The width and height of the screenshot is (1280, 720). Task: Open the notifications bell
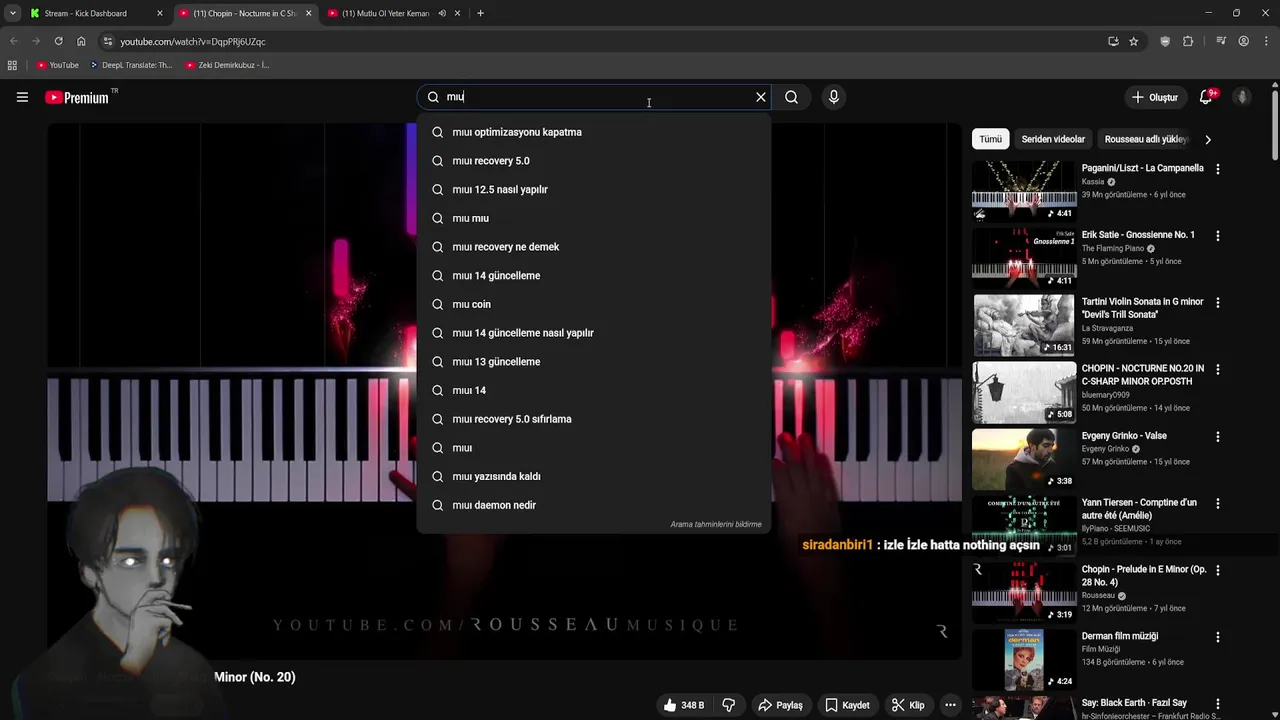click(1207, 97)
